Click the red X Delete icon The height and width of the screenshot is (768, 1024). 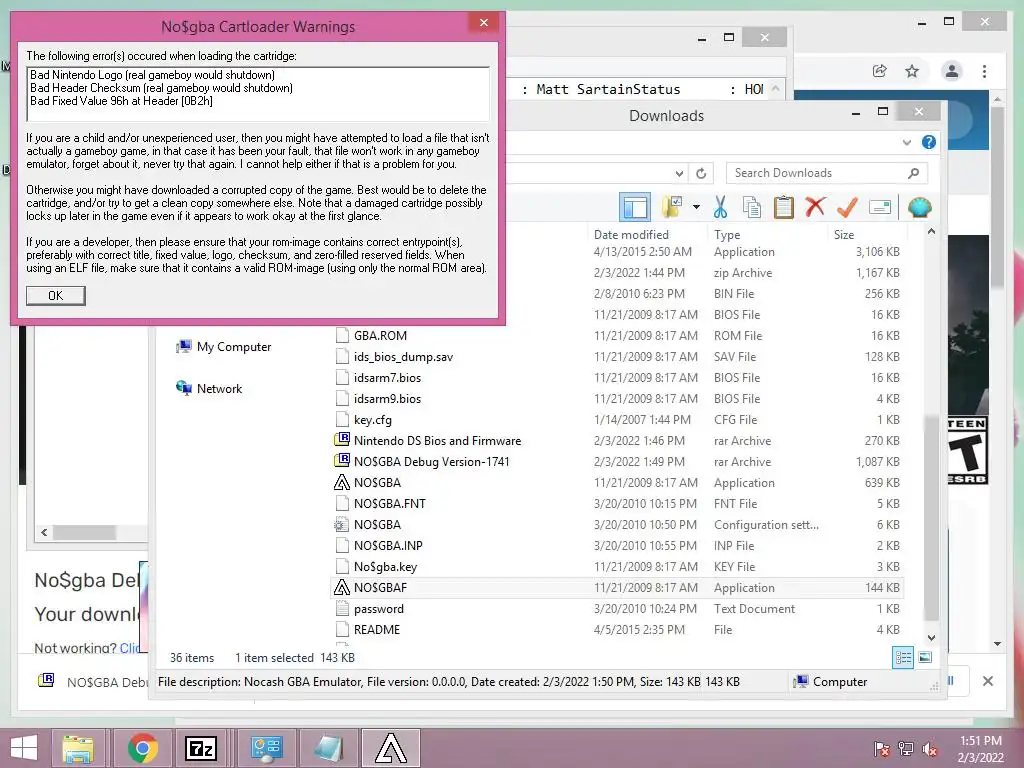coord(815,207)
